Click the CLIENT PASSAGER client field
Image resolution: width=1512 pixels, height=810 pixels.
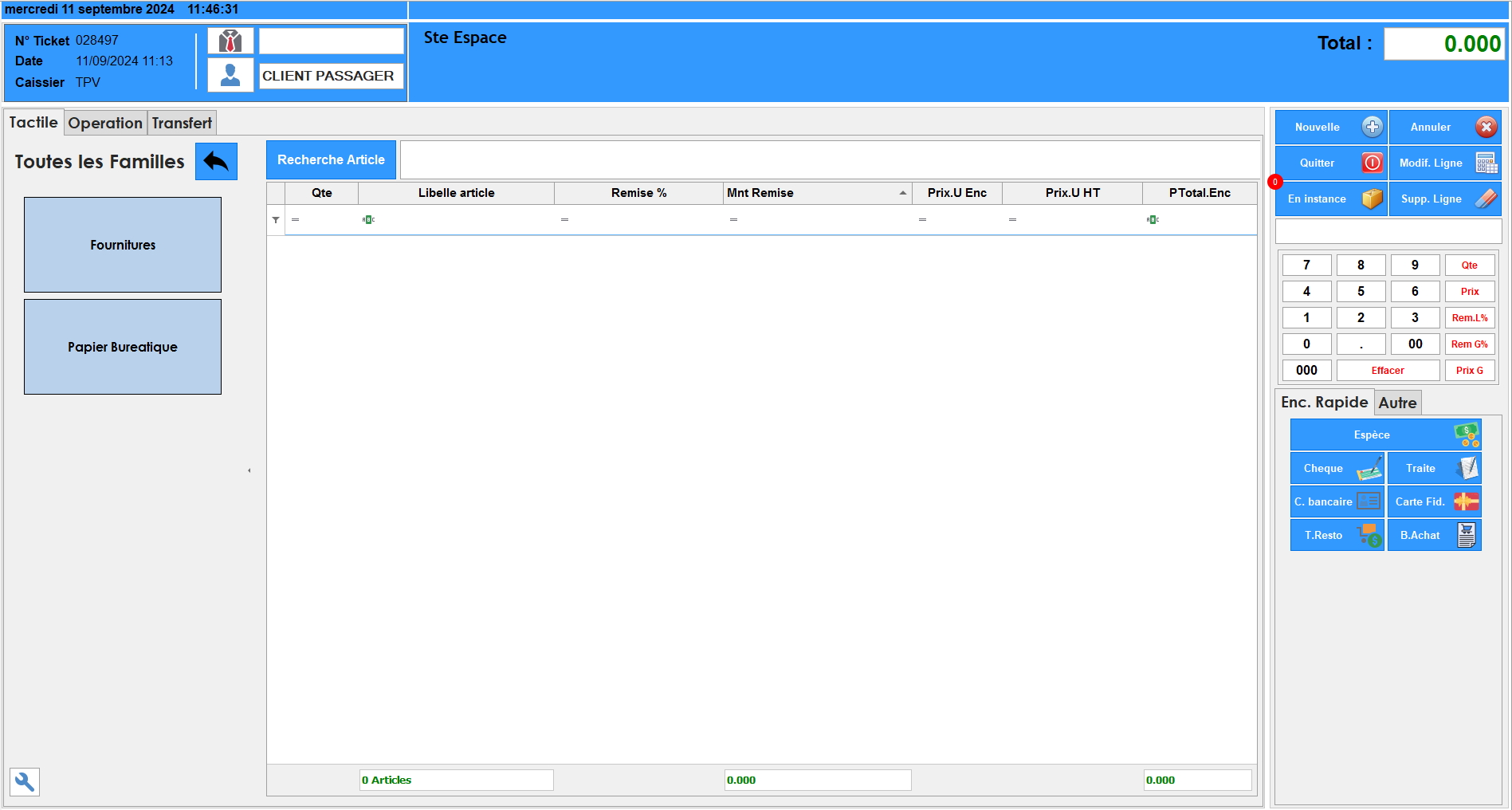pyautogui.click(x=331, y=76)
